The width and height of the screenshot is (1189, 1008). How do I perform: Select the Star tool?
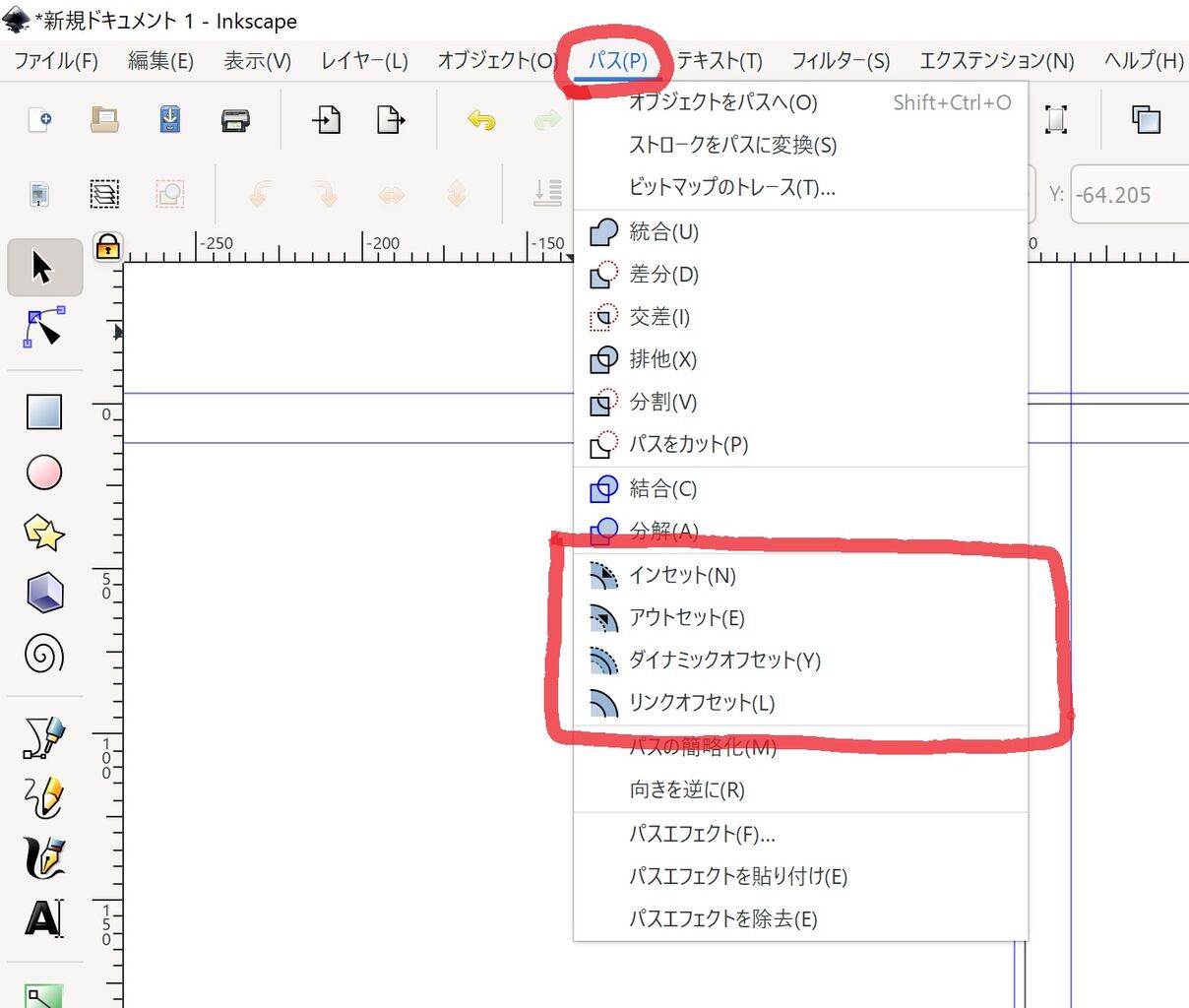pos(44,533)
